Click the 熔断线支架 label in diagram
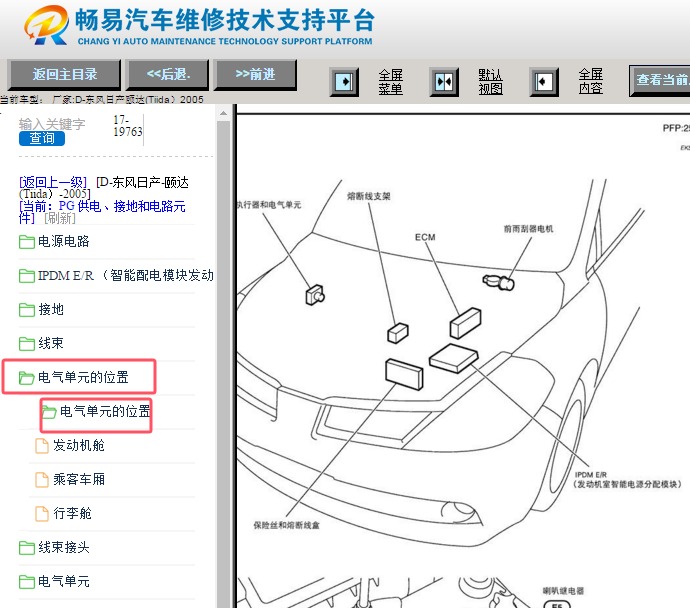This screenshot has width=690, height=608. click(x=369, y=196)
